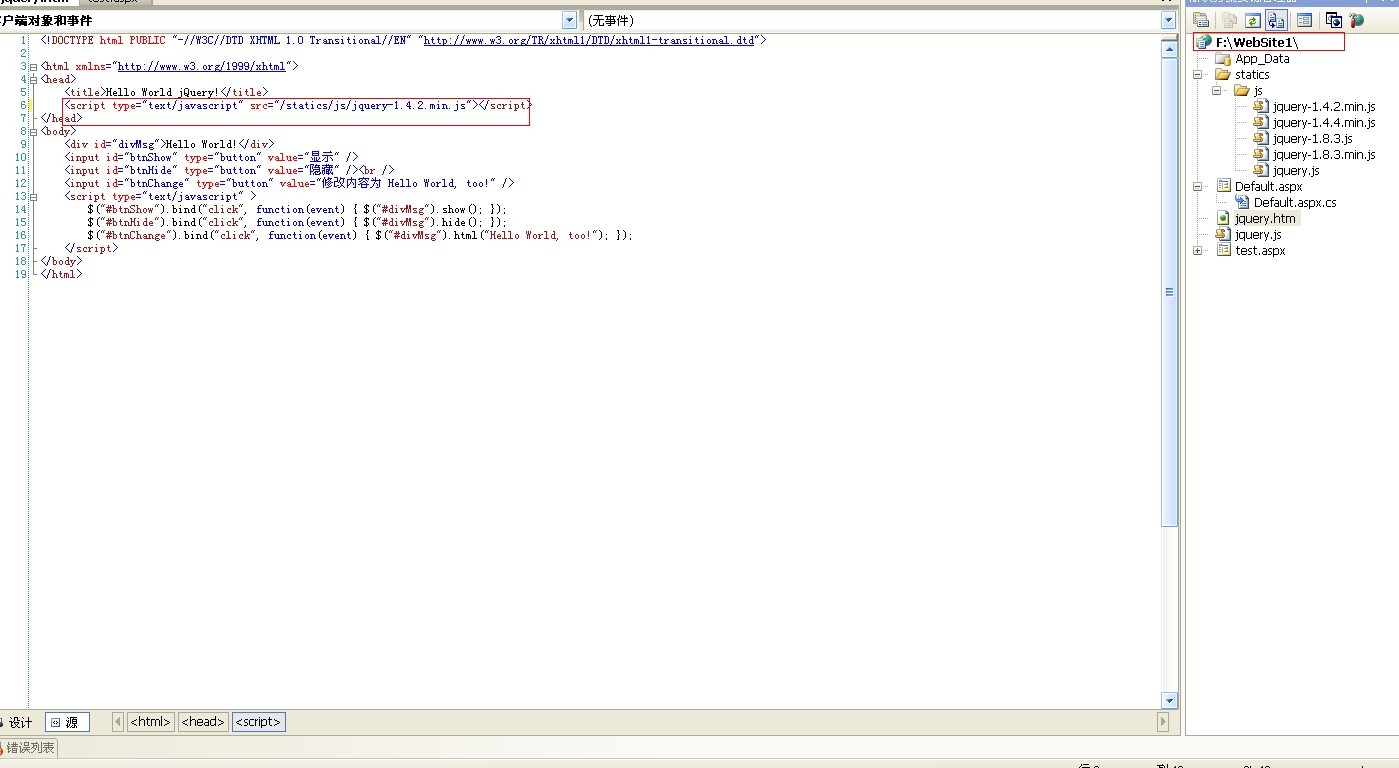Switch to Design view (设计)

click(x=18, y=722)
